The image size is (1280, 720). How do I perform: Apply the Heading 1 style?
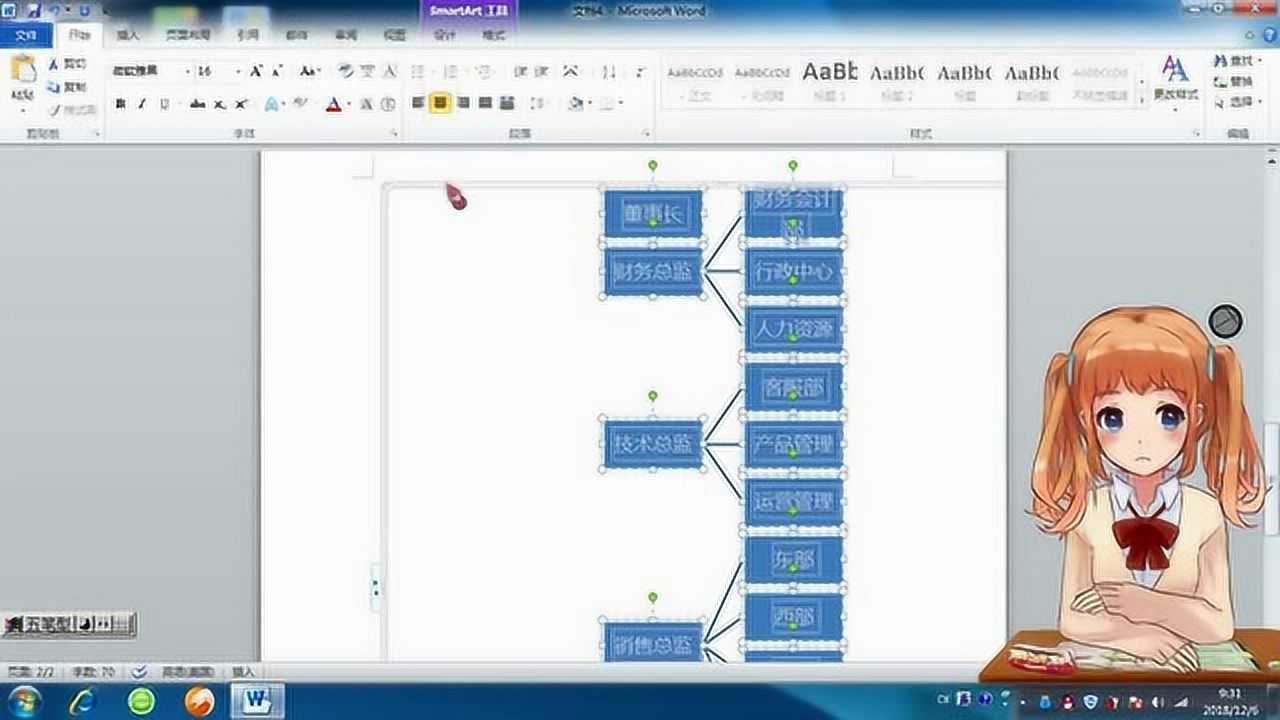click(x=830, y=80)
